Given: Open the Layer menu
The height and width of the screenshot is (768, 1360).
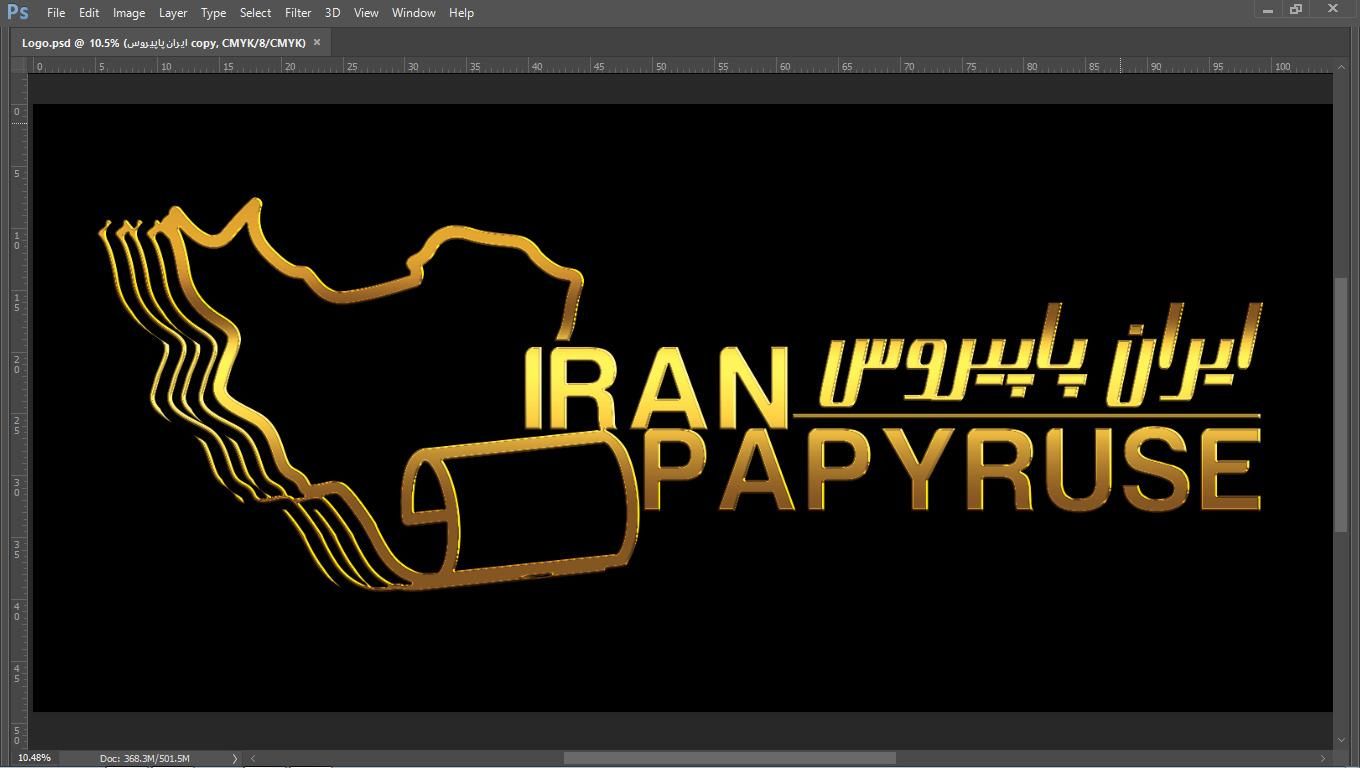Looking at the screenshot, I should [x=173, y=13].
